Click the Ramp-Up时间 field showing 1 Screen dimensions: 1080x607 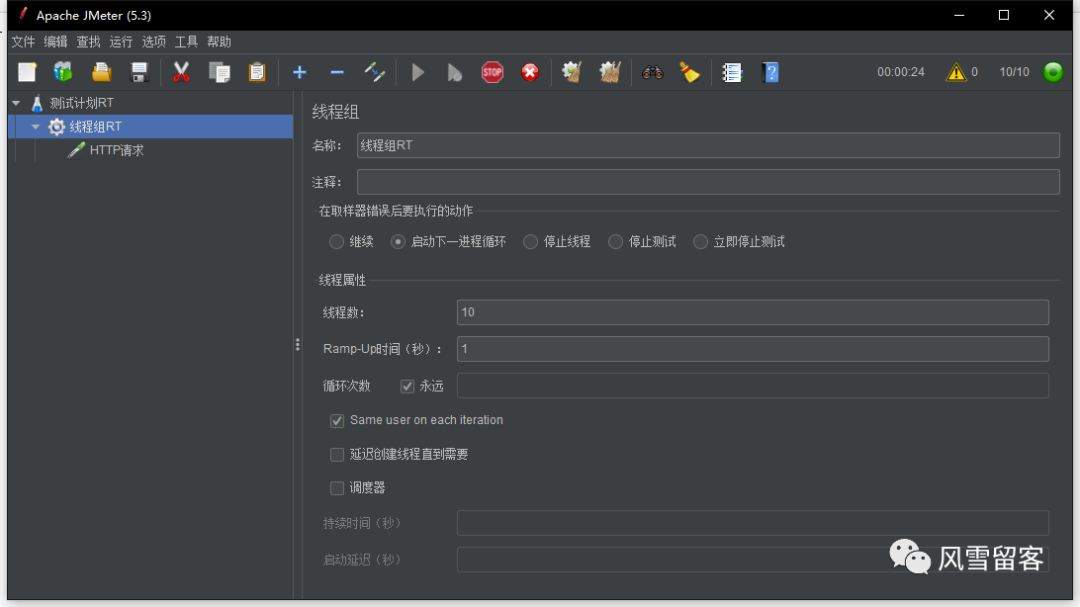click(x=753, y=349)
